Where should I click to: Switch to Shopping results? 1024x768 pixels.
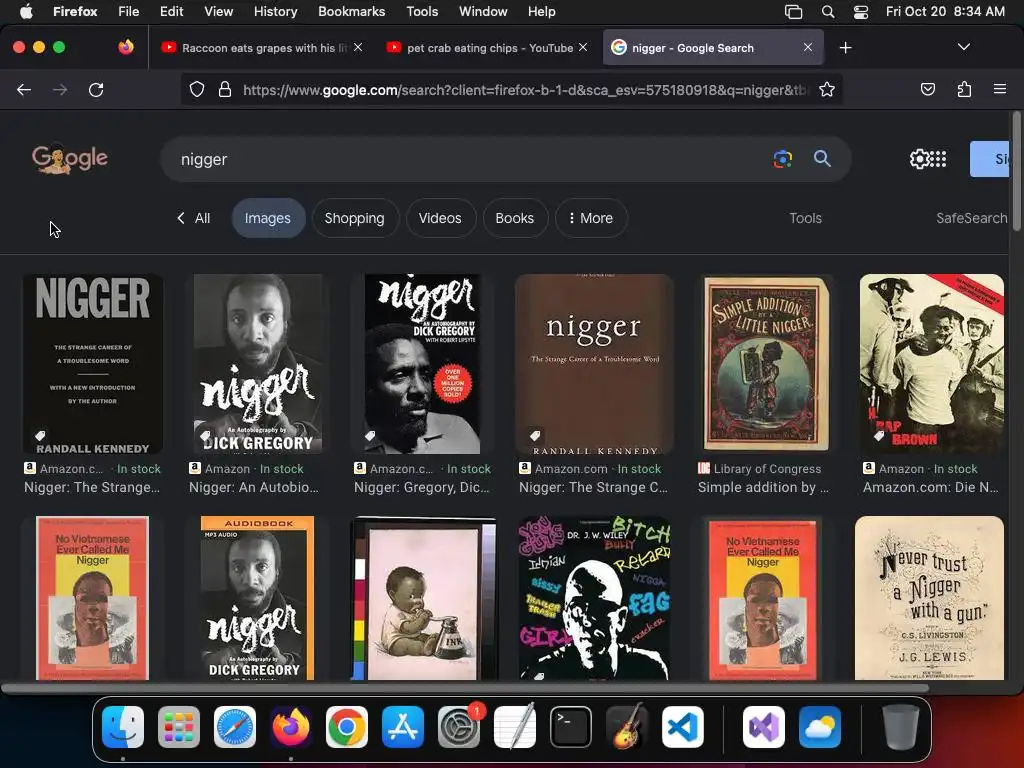point(355,218)
